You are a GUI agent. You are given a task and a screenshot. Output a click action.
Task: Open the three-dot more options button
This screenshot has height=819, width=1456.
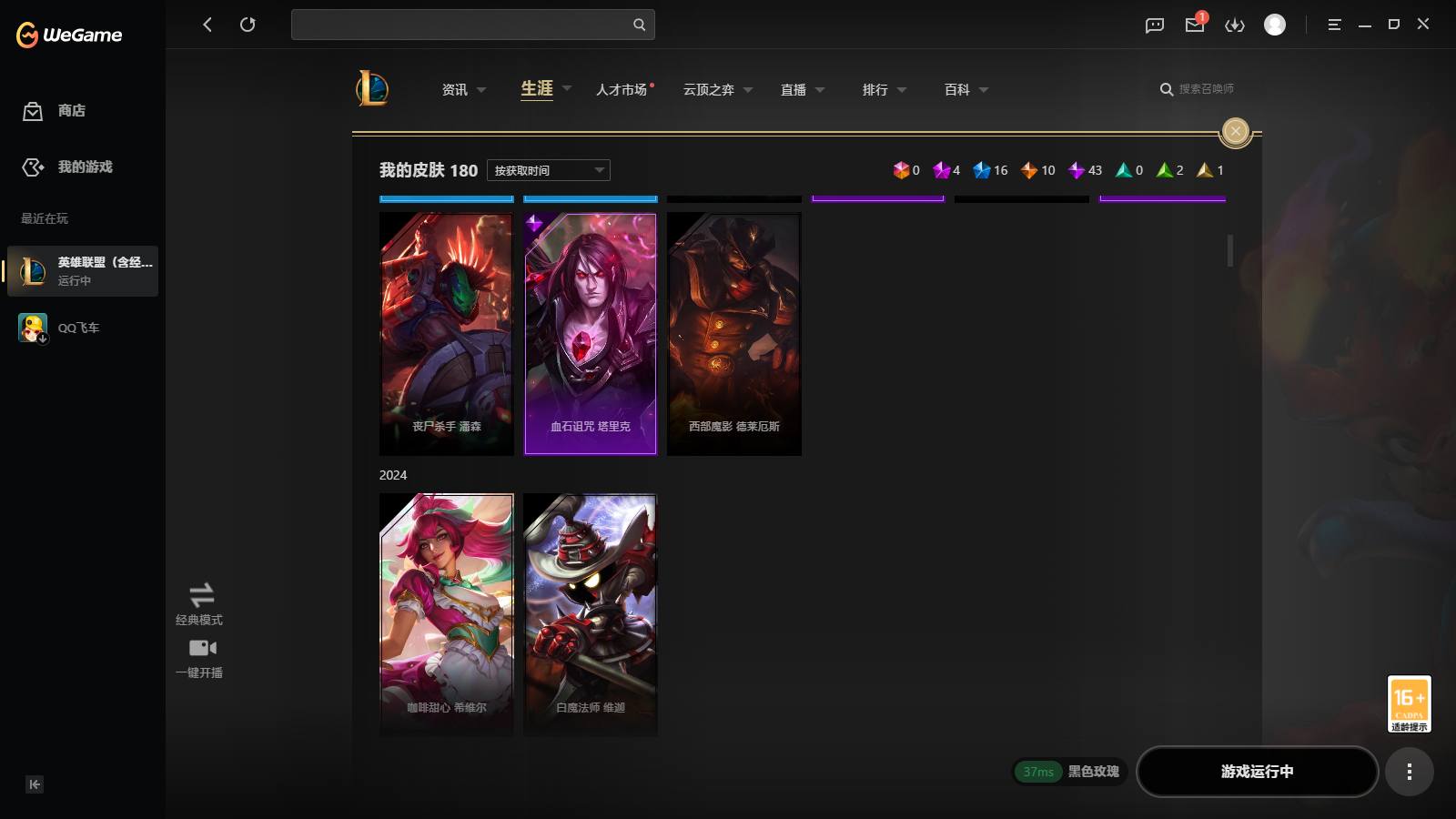coord(1410,772)
